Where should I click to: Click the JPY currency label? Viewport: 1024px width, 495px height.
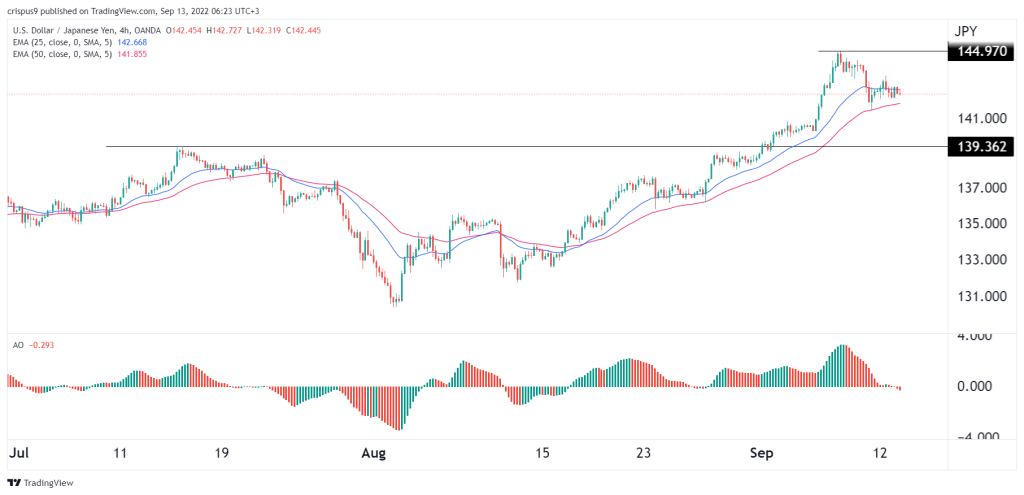coord(965,29)
